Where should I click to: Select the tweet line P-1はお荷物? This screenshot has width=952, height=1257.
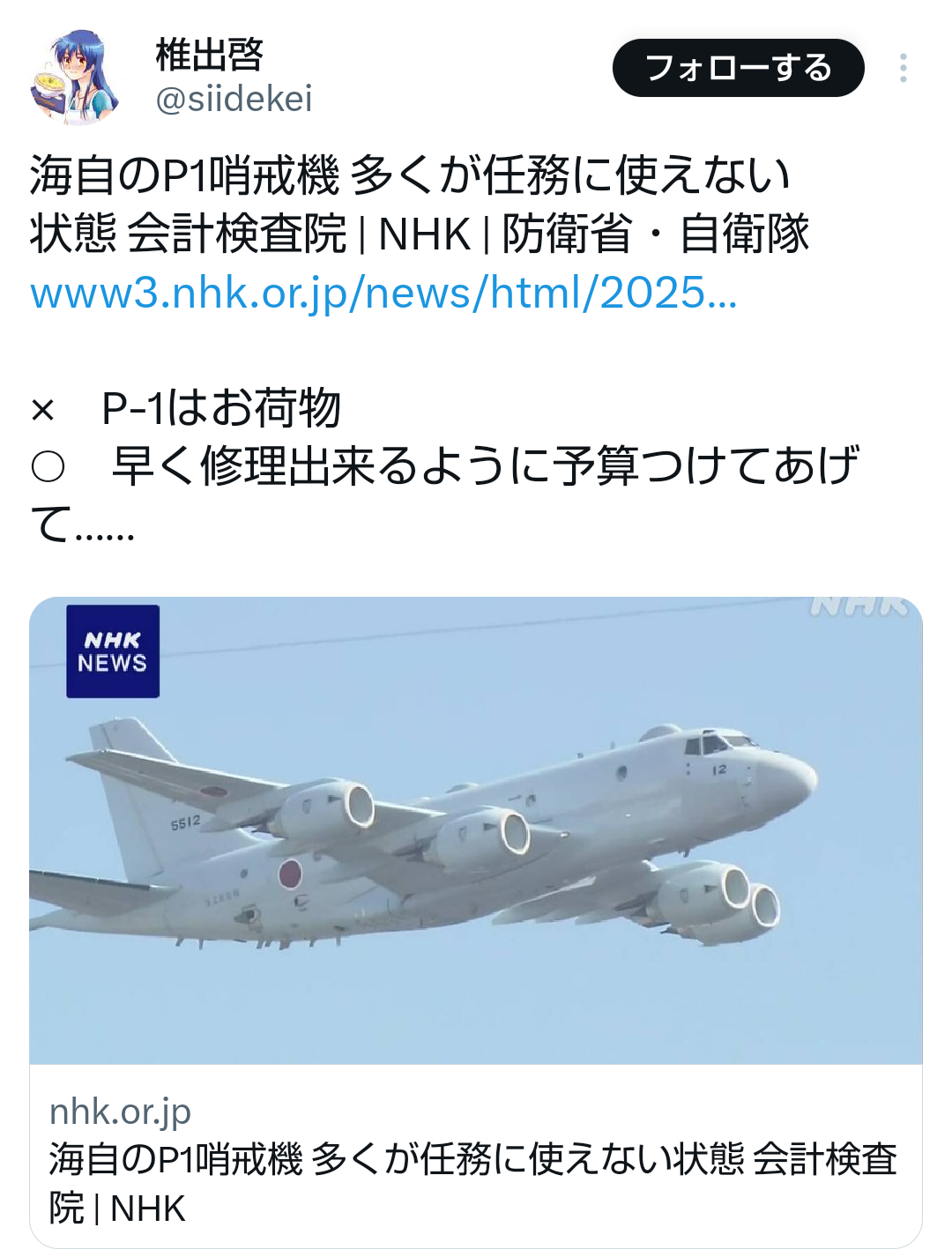click(x=221, y=408)
